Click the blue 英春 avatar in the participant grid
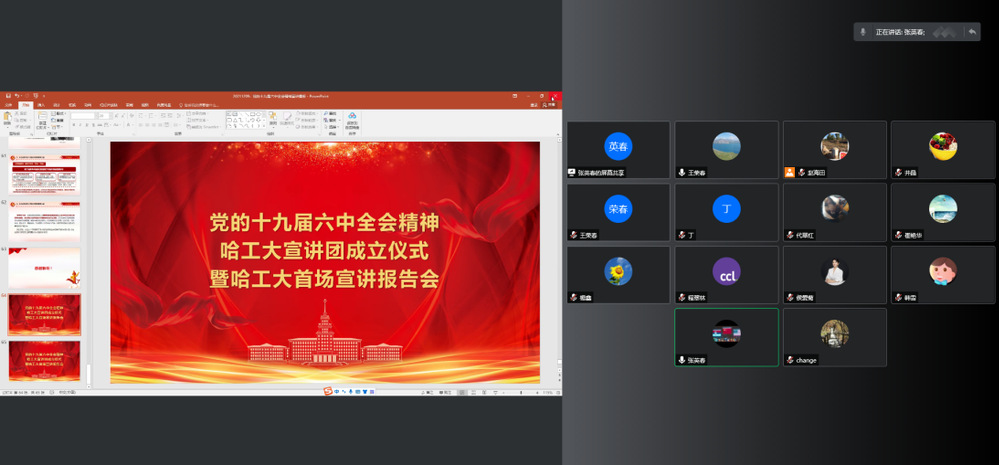 point(618,147)
